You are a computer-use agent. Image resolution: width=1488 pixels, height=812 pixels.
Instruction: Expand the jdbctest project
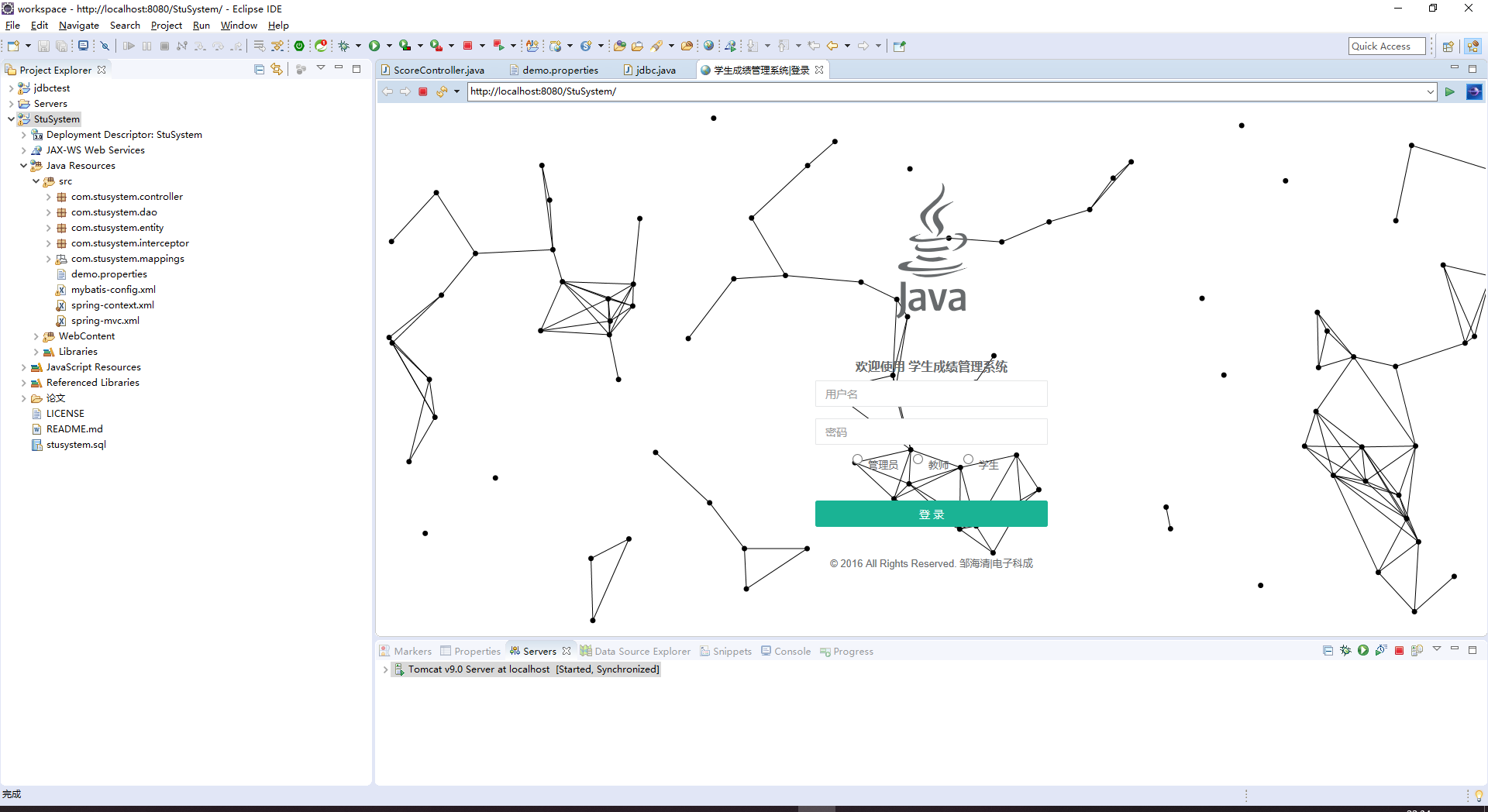(x=11, y=88)
